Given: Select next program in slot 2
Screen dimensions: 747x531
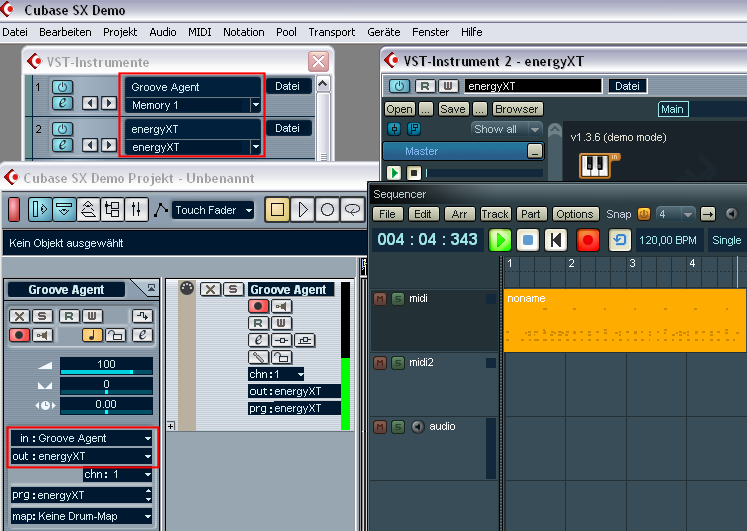Looking at the screenshot, I should pos(109,145).
